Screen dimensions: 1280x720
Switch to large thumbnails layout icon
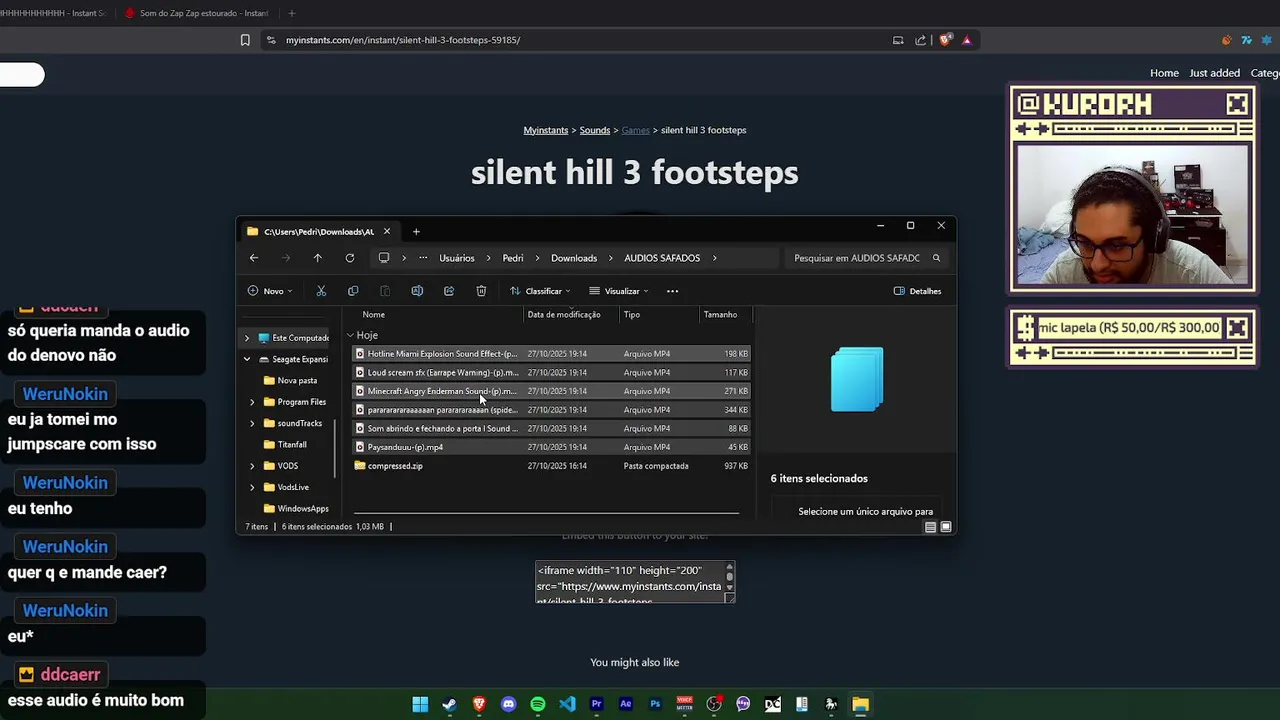pos(946,527)
